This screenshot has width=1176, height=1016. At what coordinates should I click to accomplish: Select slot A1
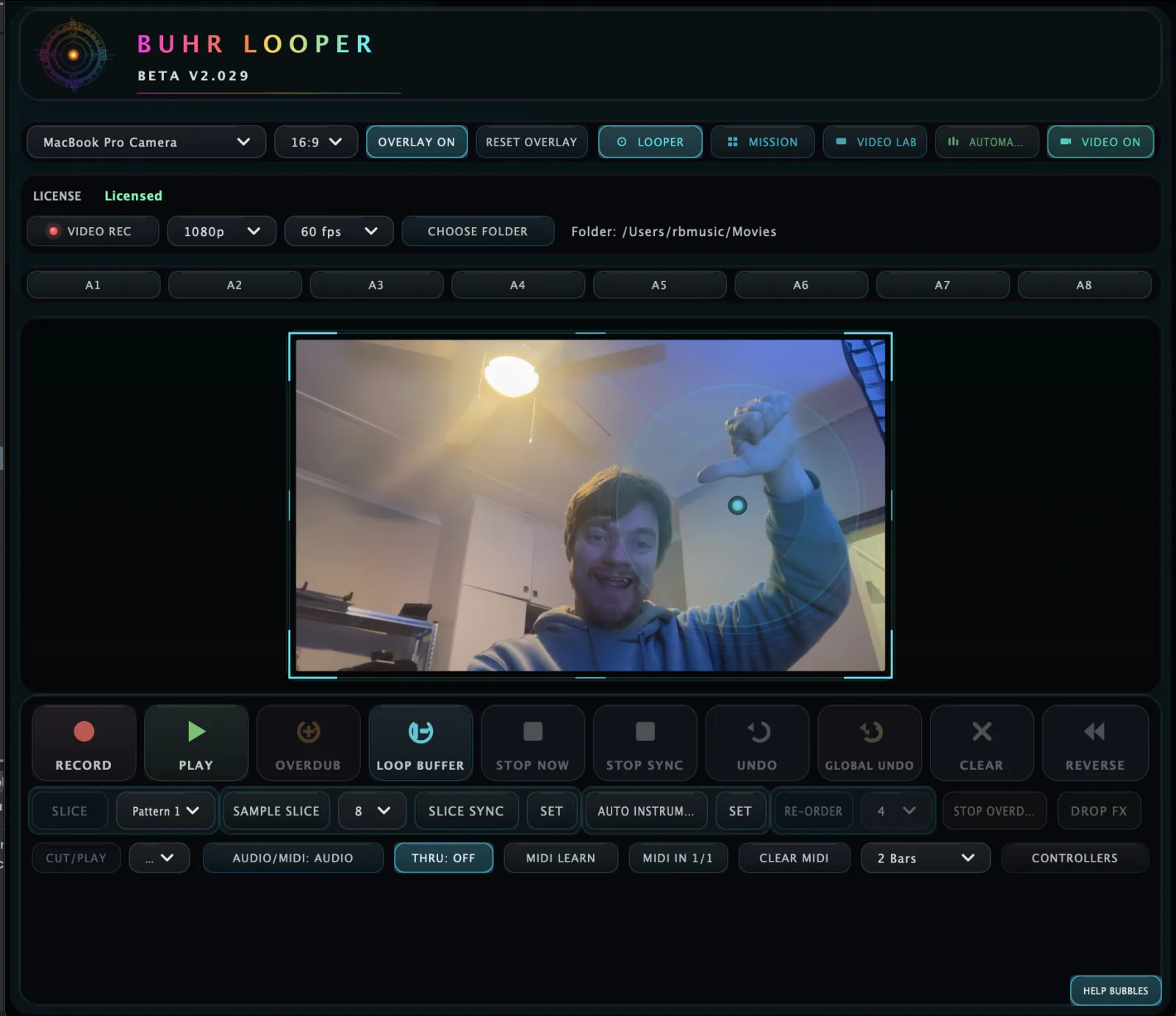pos(93,285)
